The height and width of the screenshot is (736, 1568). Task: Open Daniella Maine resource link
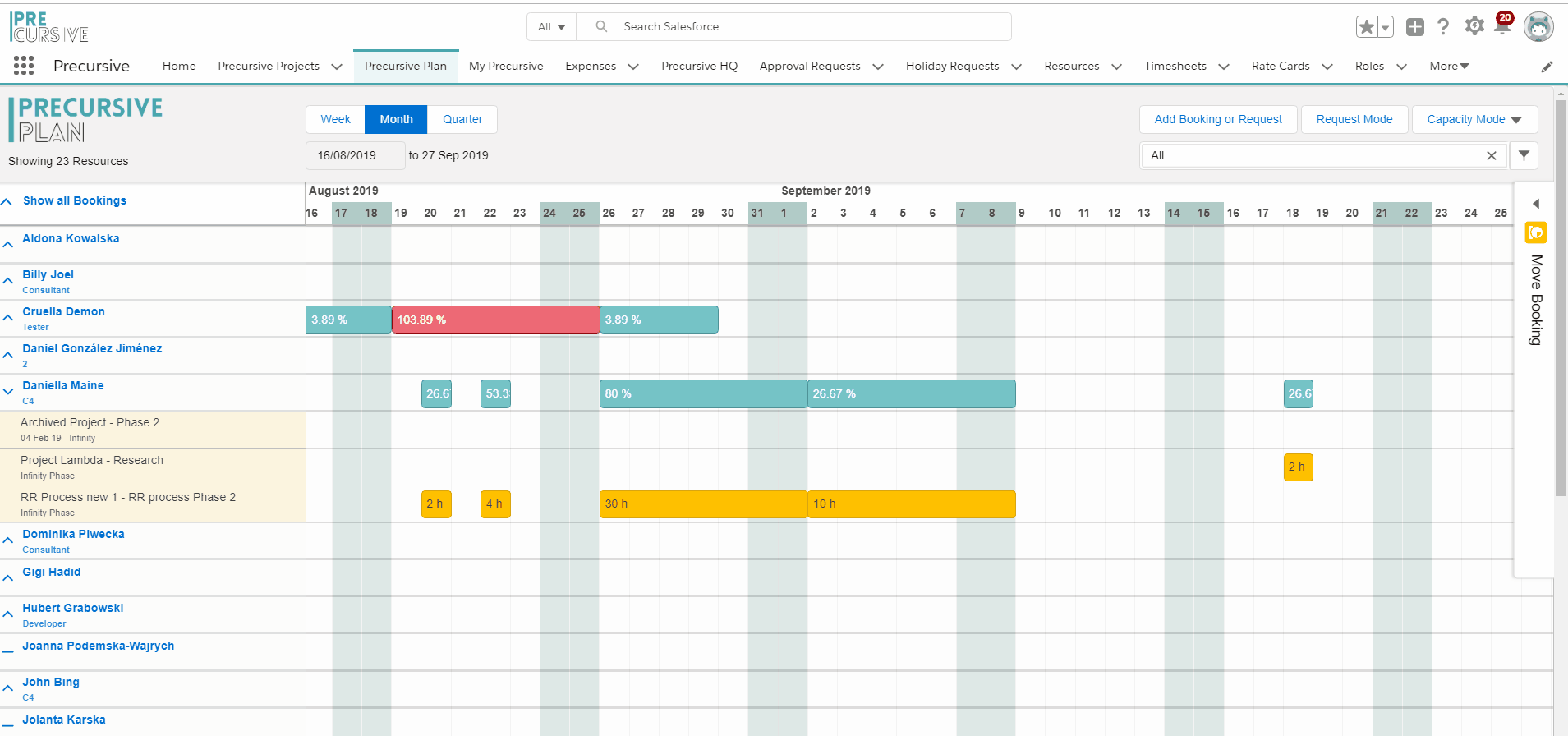pyautogui.click(x=62, y=385)
